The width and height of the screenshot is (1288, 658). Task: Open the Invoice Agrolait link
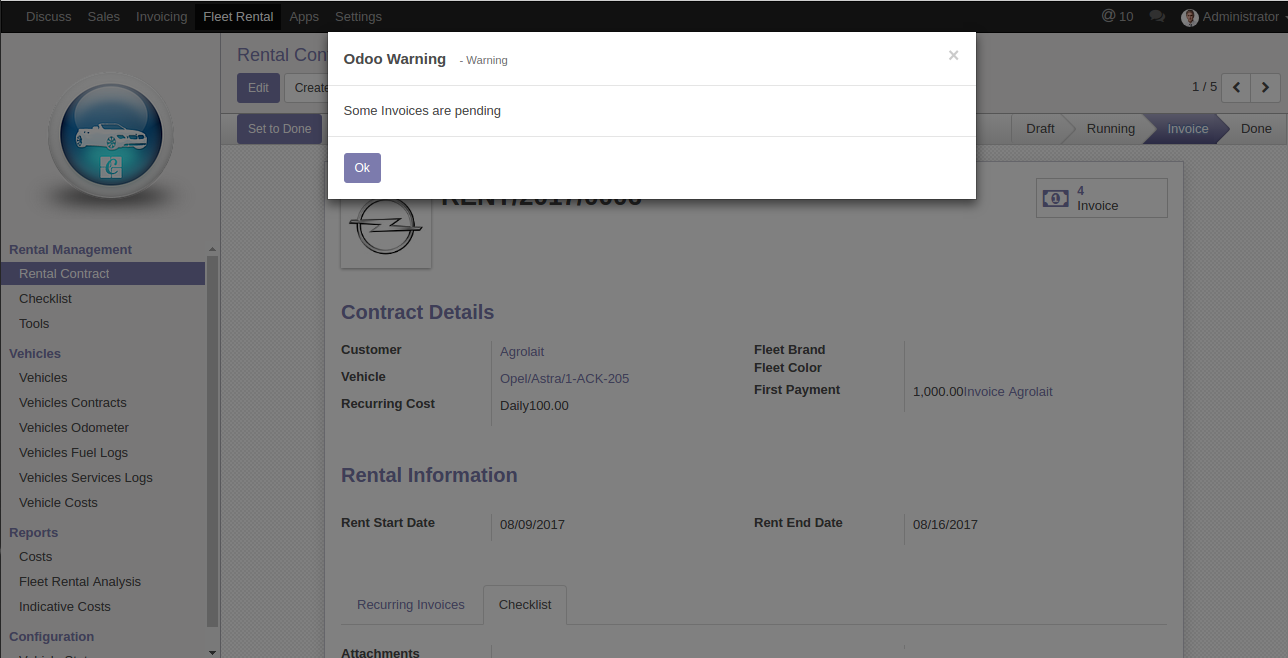[x=1008, y=392]
